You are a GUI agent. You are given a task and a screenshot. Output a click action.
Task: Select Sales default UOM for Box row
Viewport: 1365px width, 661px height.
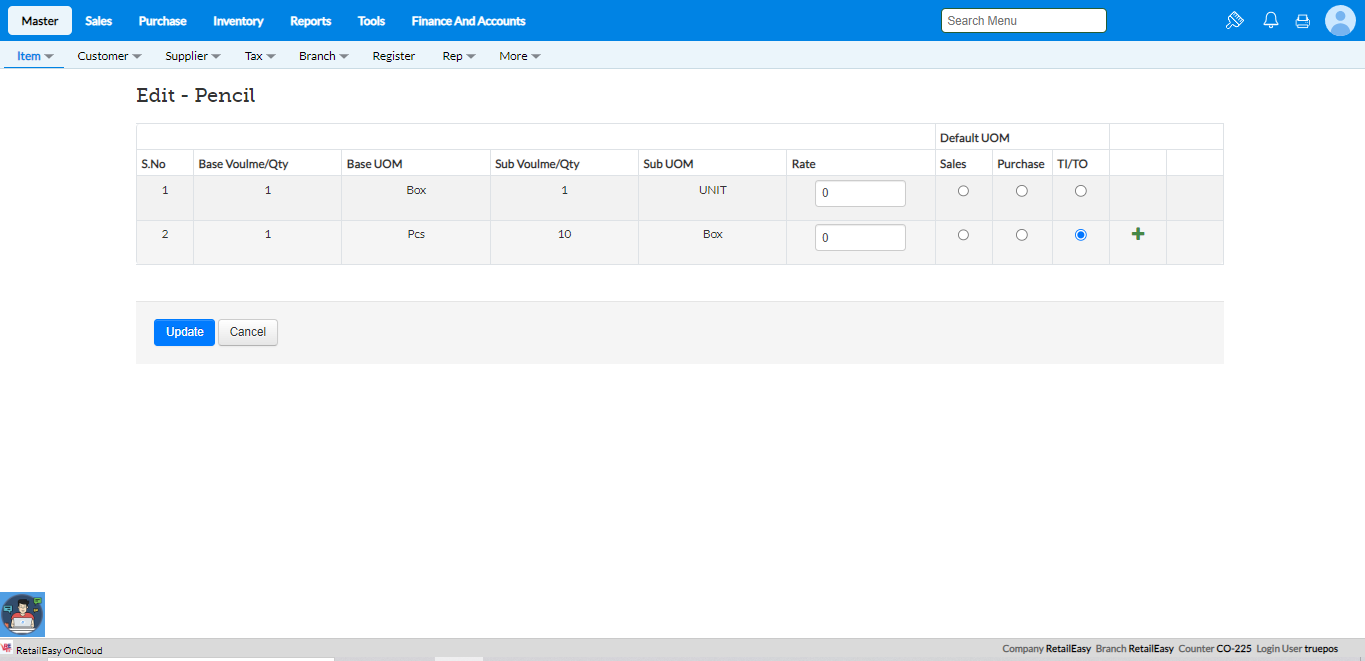(x=963, y=191)
